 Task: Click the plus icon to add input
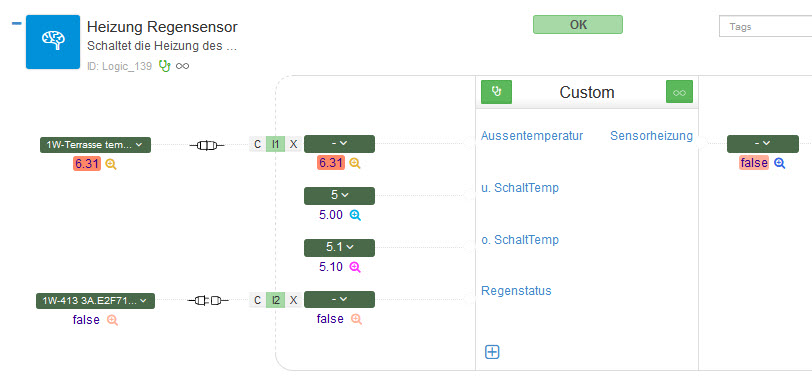492,352
